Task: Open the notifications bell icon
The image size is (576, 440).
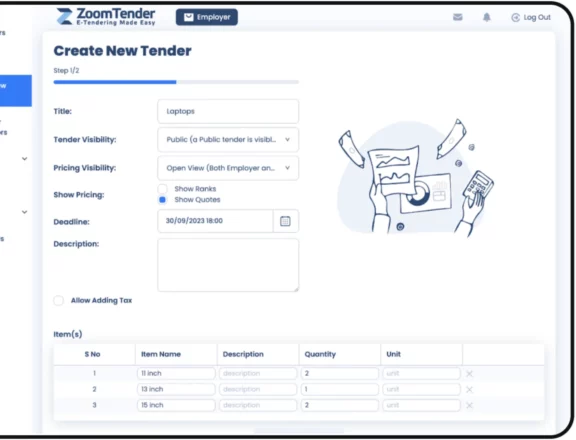Action: pos(487,17)
